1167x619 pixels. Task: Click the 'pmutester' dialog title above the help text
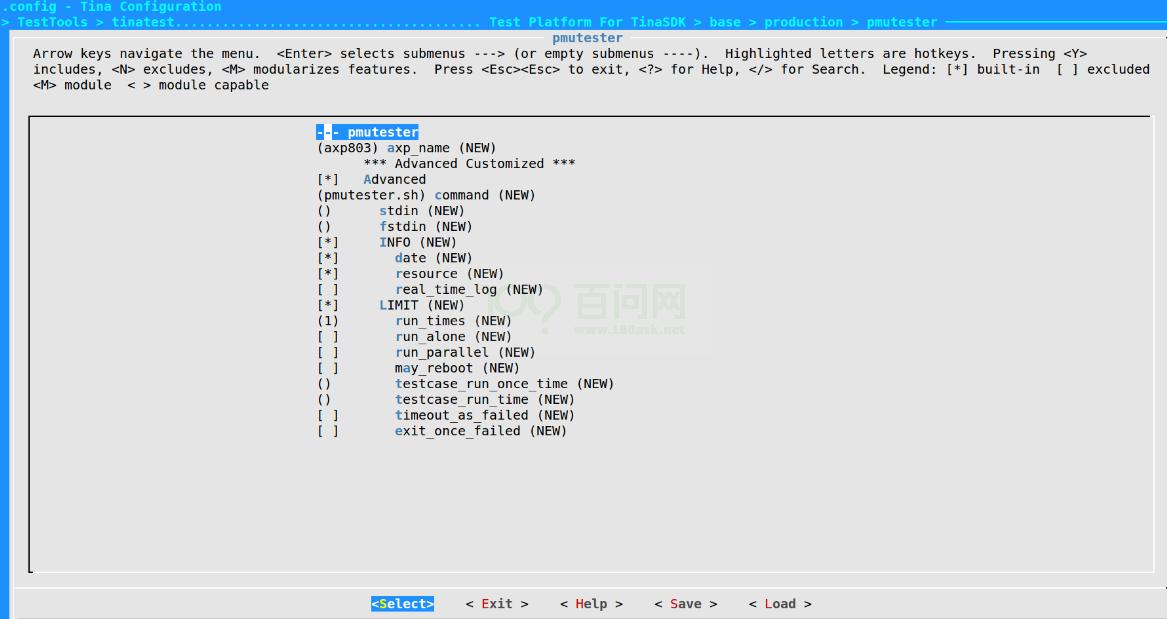(587, 38)
